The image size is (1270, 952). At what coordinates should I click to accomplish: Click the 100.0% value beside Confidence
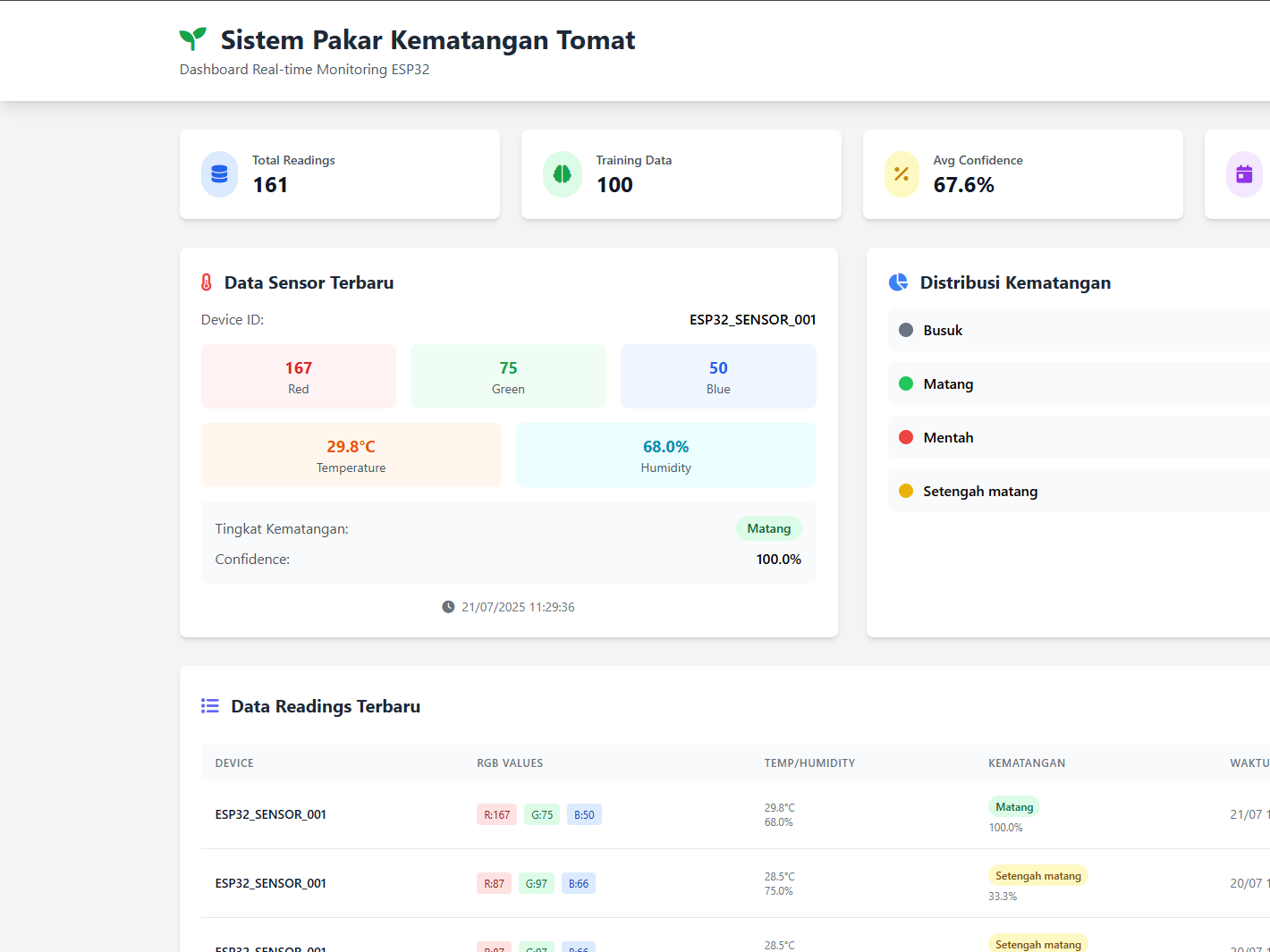(x=779, y=560)
